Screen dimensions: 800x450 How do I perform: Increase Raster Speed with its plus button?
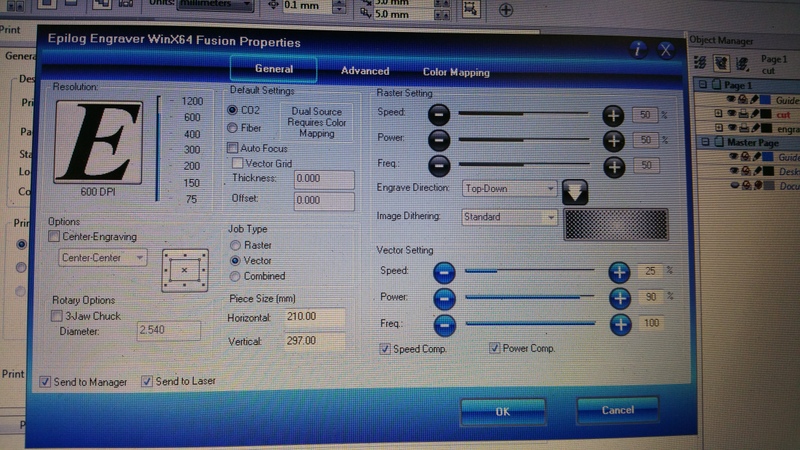pyautogui.click(x=613, y=116)
